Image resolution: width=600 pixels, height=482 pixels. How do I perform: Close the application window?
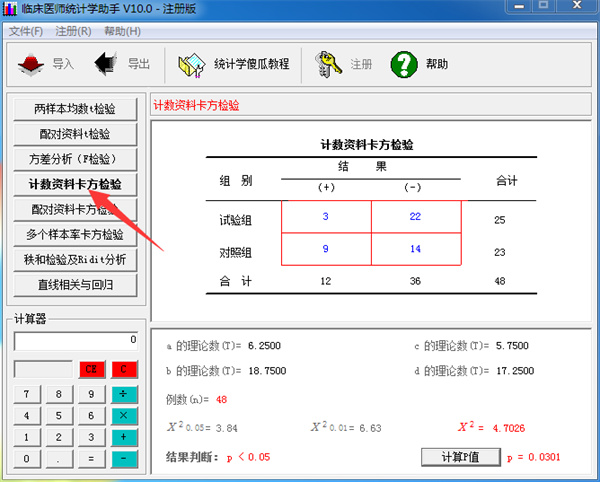577,6
